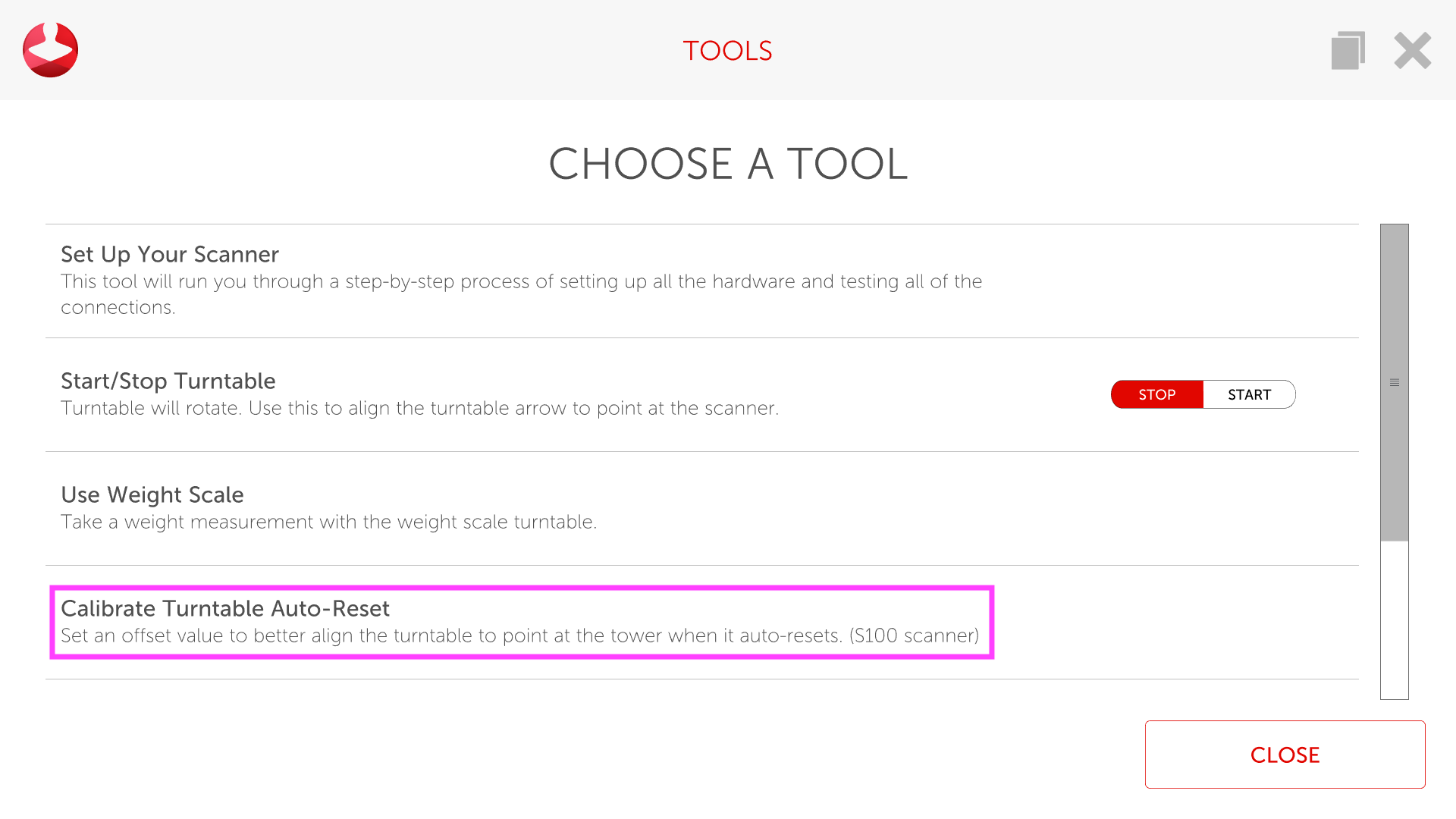Click the blank area right of Use Weight Scale
Viewport: 1456px width, 819px height.
coord(986,508)
